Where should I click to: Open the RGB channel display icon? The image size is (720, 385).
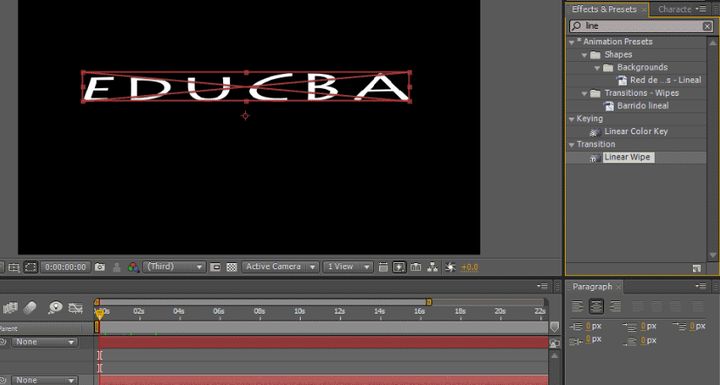point(133,267)
